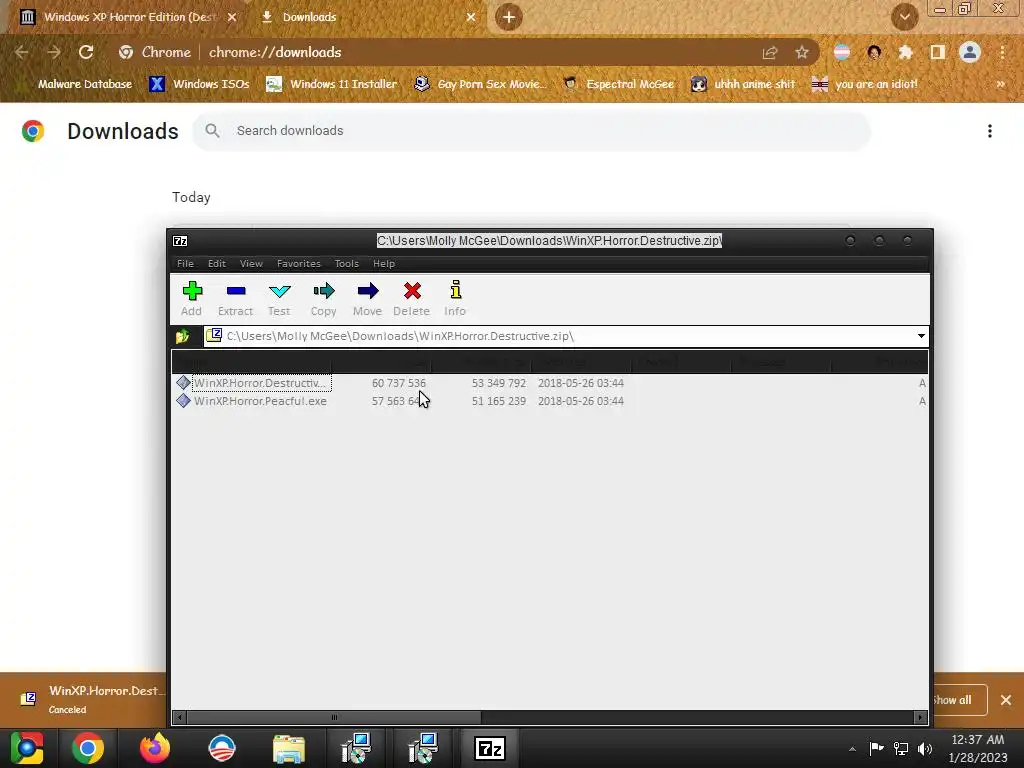Image resolution: width=1024 pixels, height=768 pixels.
Task: Open the Edit menu in 7-Zip
Action: pyautogui.click(x=216, y=264)
